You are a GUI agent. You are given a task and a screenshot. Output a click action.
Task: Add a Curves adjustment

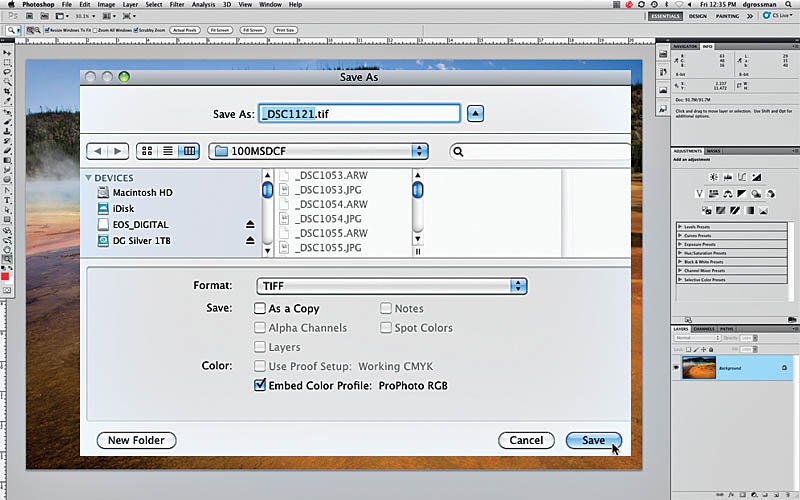(x=742, y=177)
